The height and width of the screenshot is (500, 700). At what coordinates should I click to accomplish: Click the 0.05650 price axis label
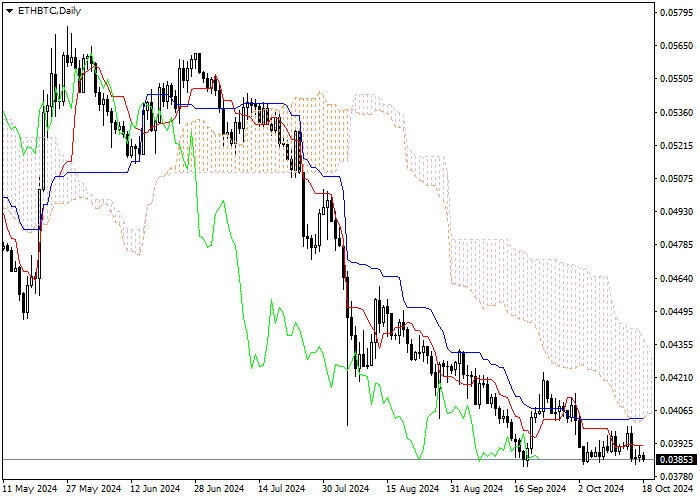point(676,46)
